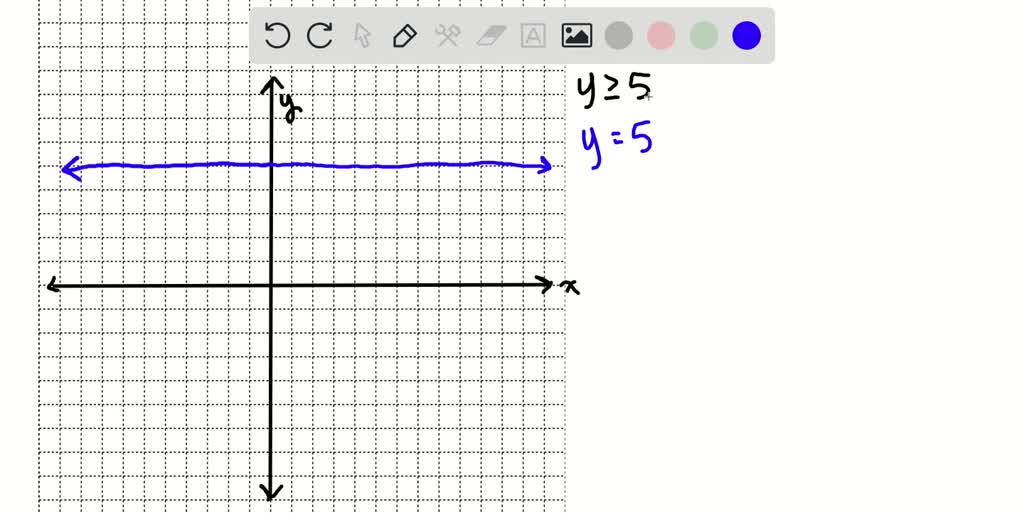Viewport: 1024px width, 514px height.
Task: Choose the pen drawing tool
Action: point(405,35)
